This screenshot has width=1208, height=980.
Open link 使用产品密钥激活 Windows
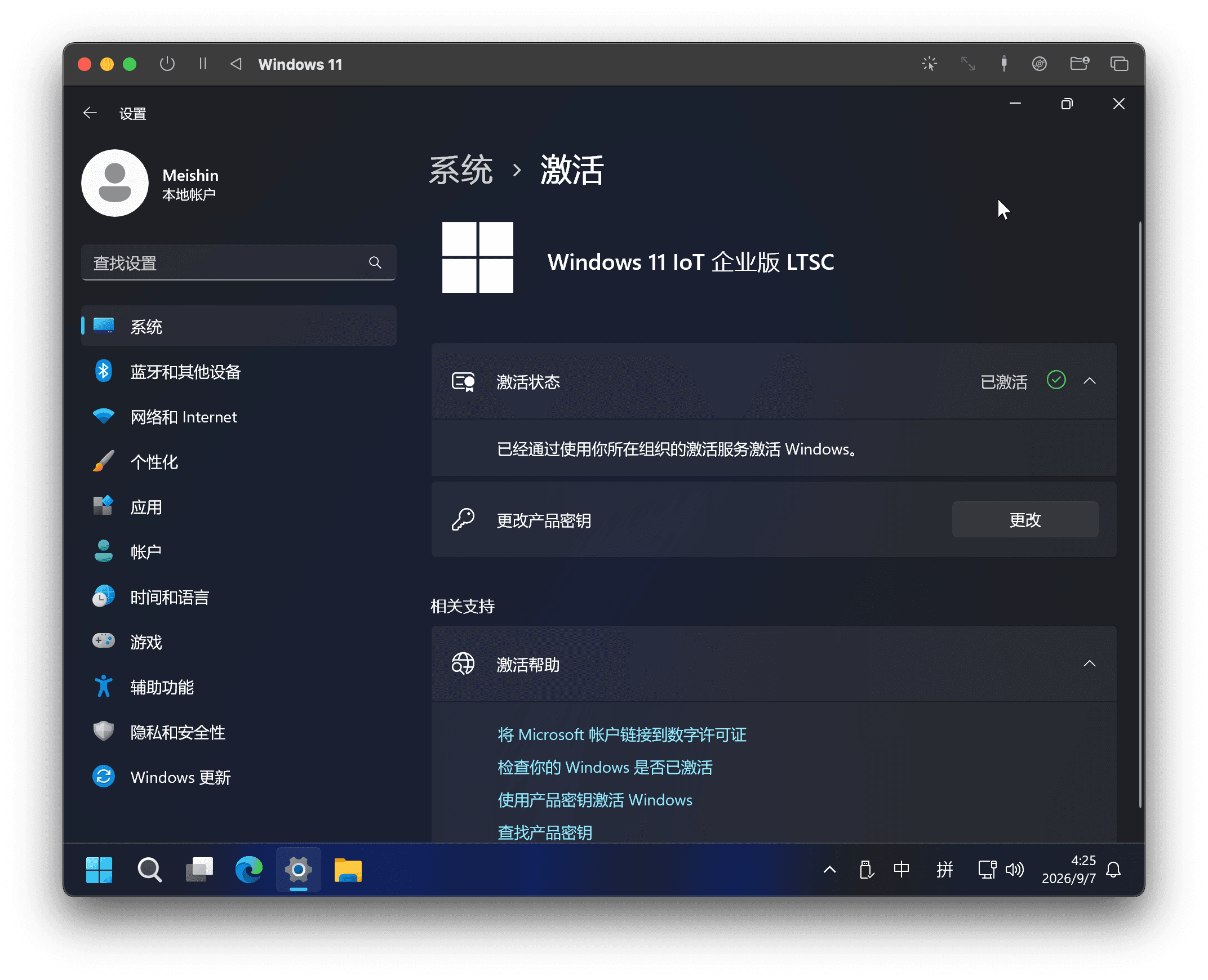tap(594, 800)
